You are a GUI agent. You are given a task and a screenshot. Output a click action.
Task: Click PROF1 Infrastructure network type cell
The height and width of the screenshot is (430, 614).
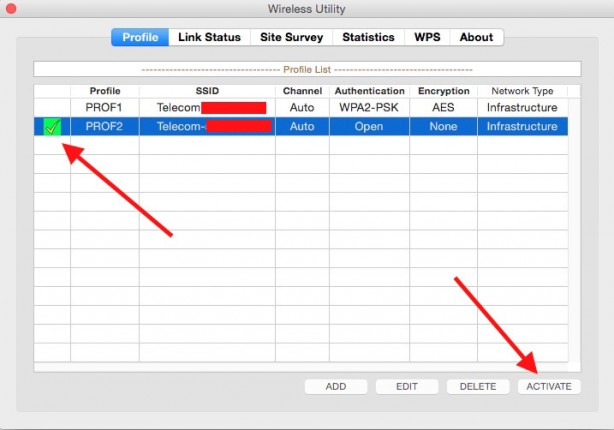(x=522, y=107)
